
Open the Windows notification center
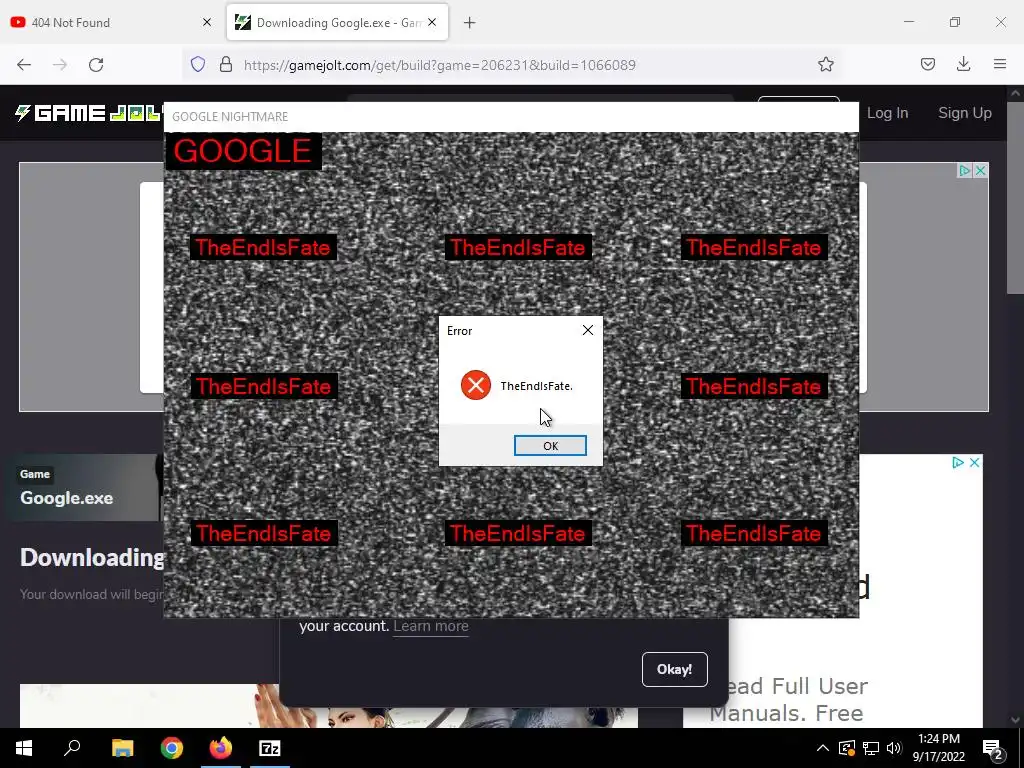tap(993, 749)
